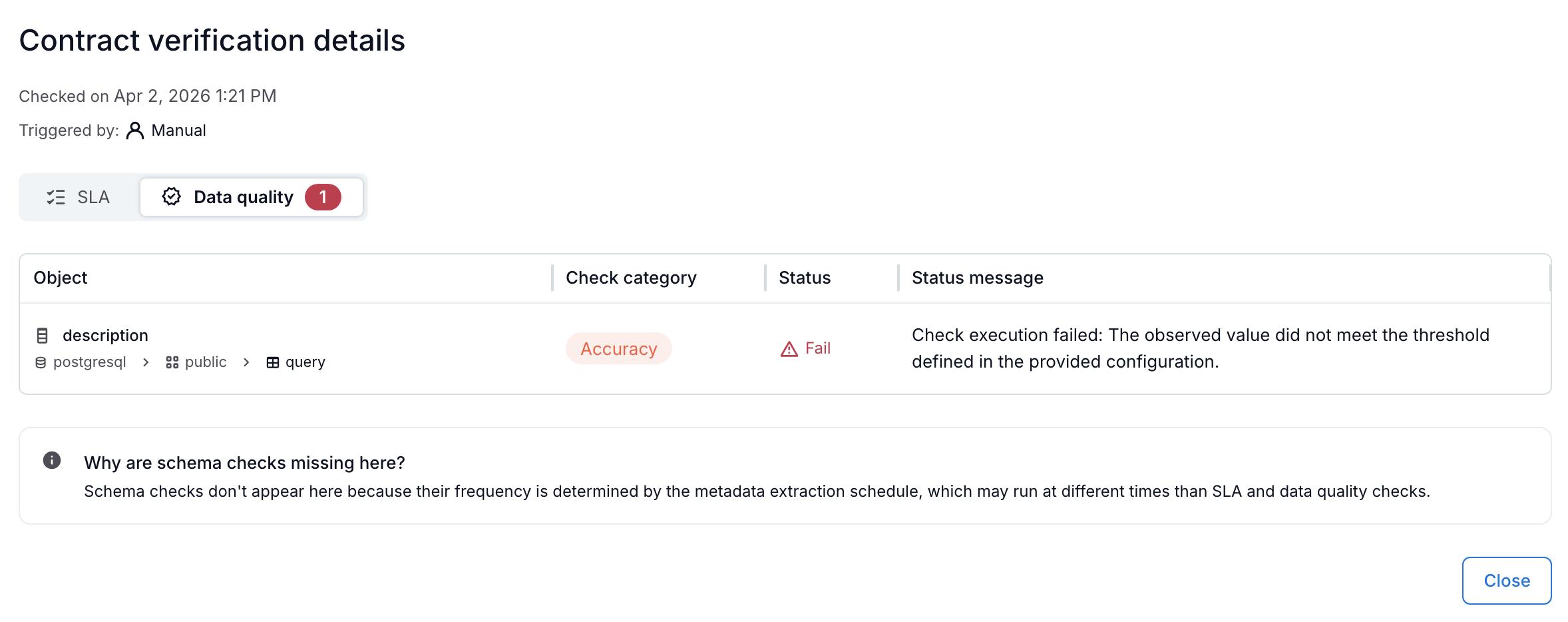This screenshot has height=622, width=1568.
Task: Switch to the SLA tab
Action: (79, 197)
